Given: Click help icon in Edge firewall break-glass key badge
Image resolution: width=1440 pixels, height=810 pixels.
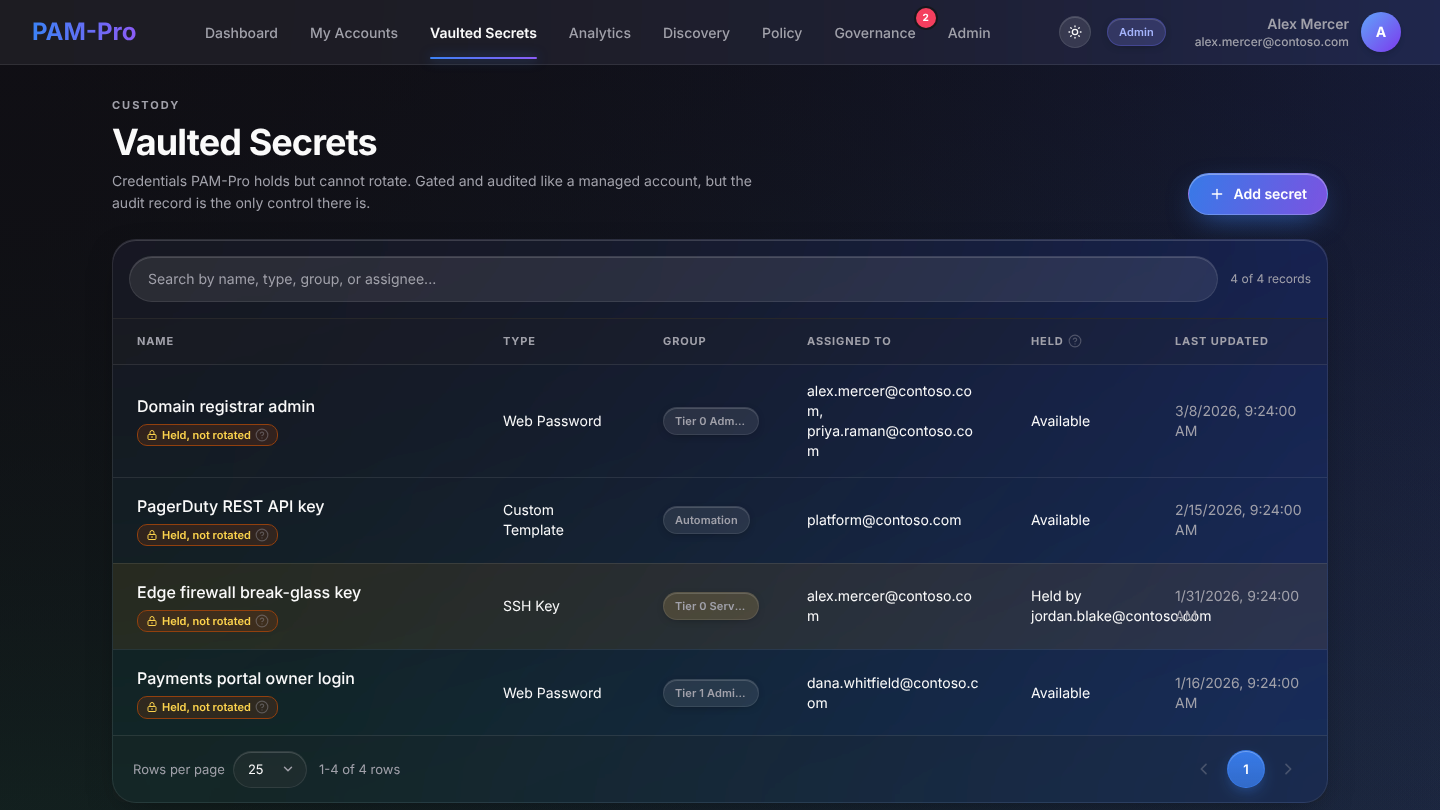Looking at the screenshot, I should tap(262, 621).
